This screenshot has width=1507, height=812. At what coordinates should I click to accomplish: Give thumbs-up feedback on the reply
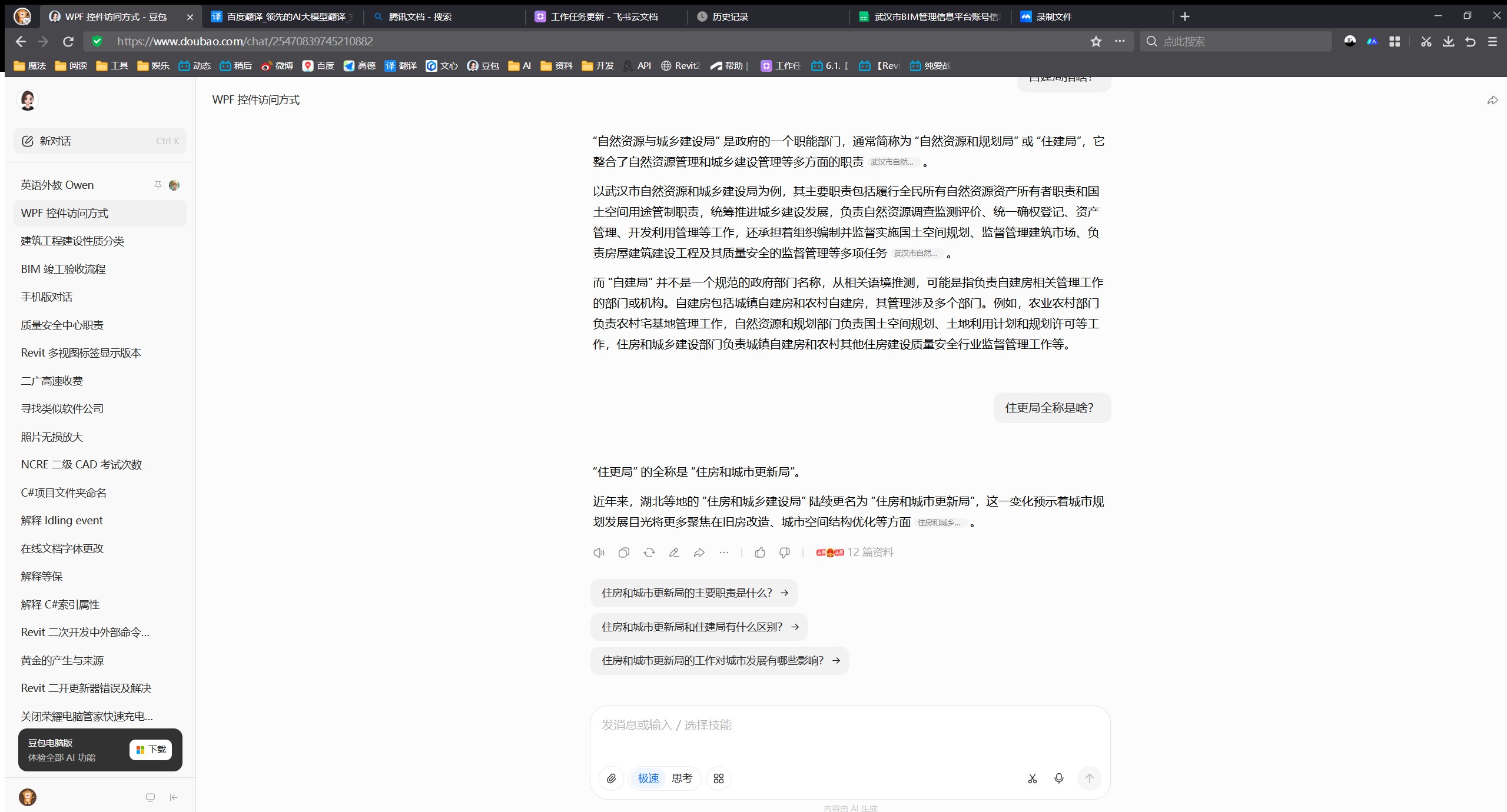760,553
